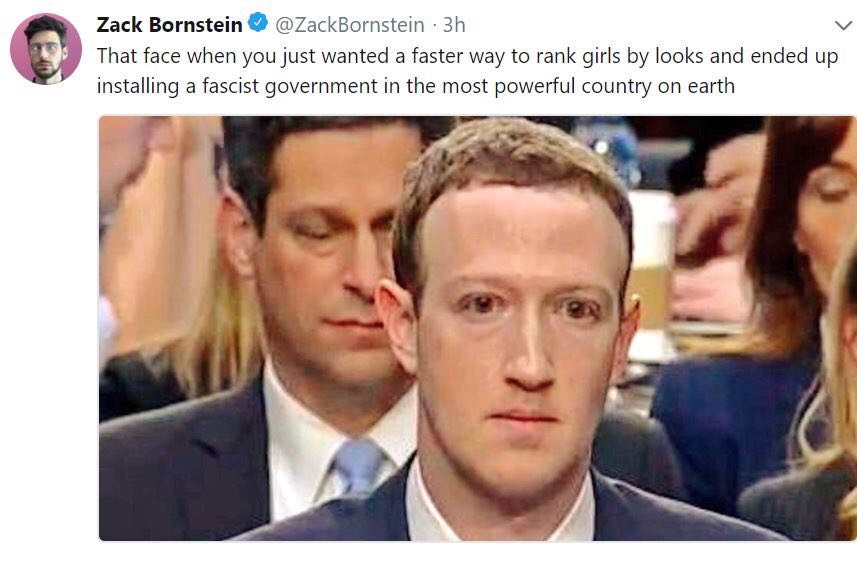Viewport: 857px width, 563px height.
Task: Click Zack Bornstein's round profile avatar
Action: [x=46, y=49]
